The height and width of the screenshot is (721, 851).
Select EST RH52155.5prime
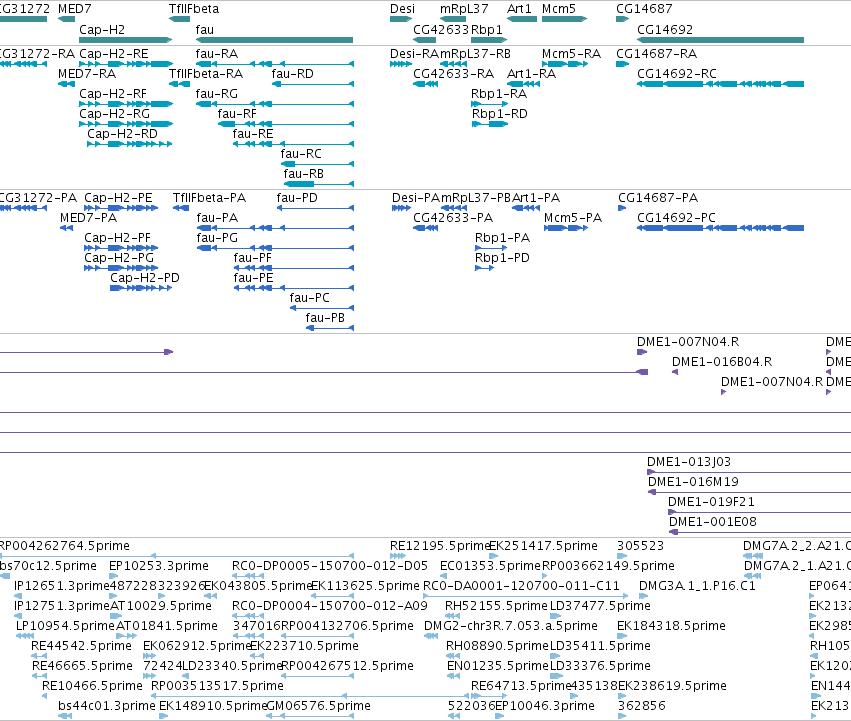pos(453,616)
